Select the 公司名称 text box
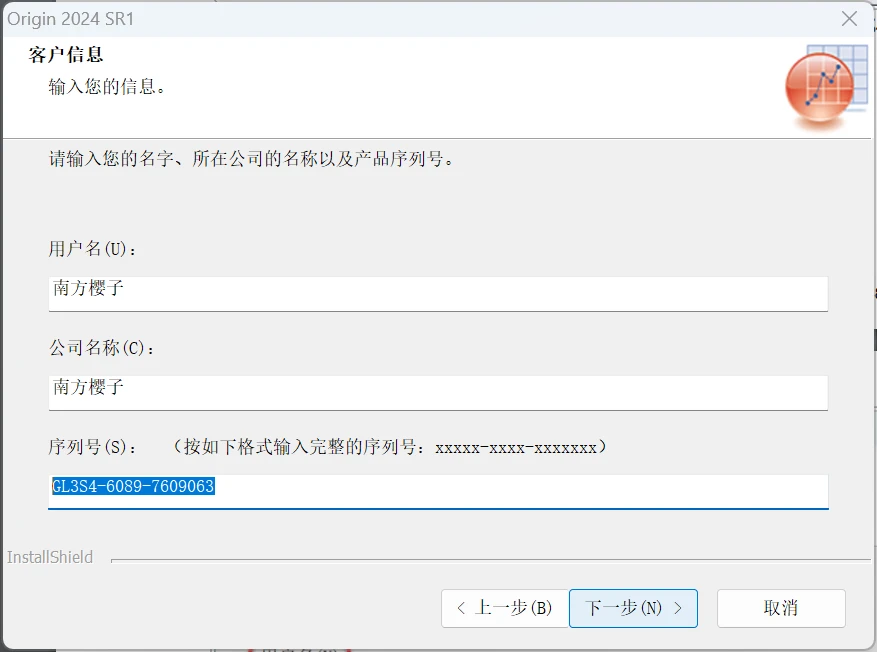This screenshot has width=877, height=652. (438, 392)
